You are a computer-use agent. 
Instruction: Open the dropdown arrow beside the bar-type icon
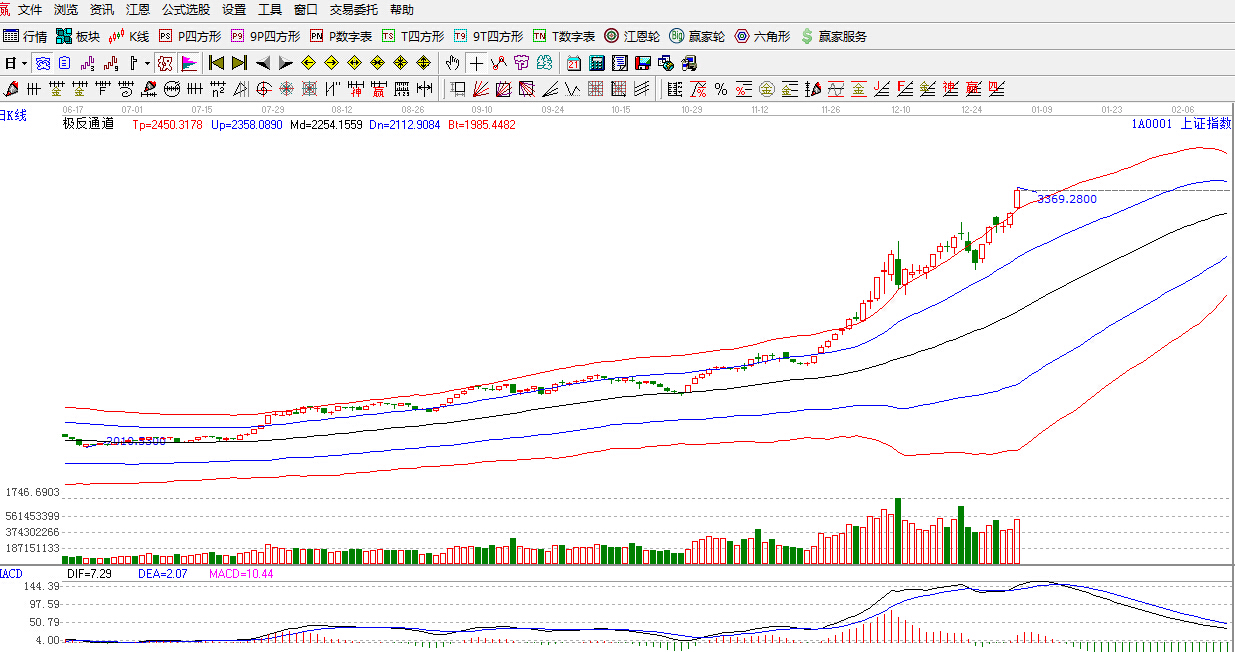click(x=147, y=63)
